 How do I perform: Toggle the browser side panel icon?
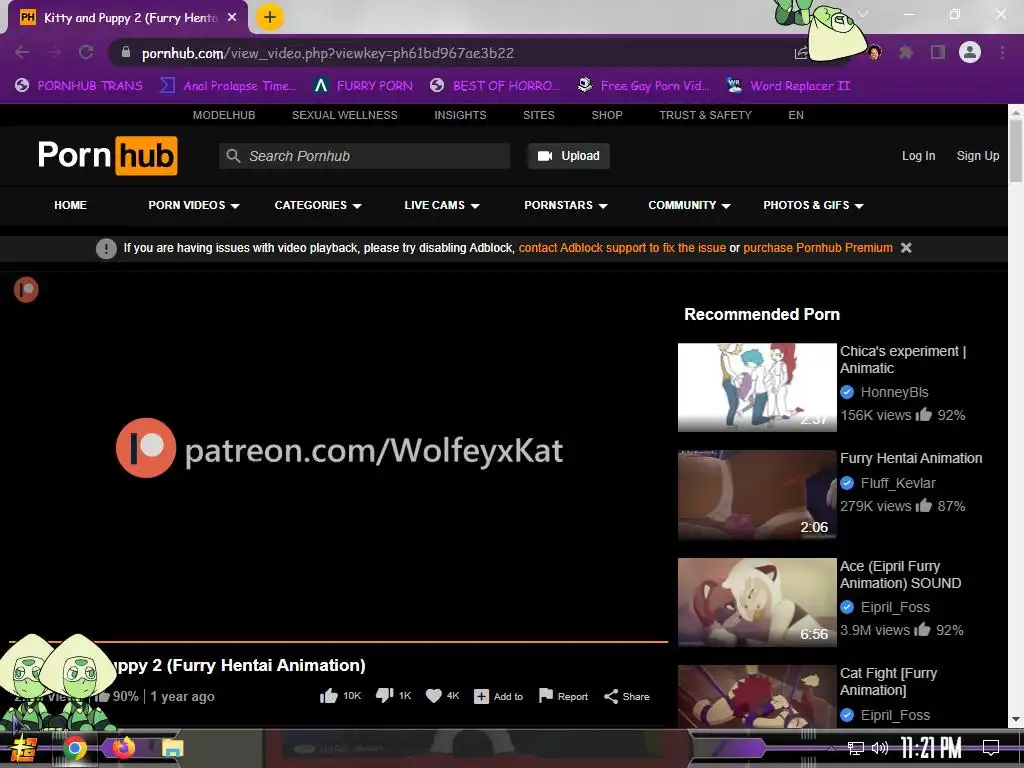tap(938, 52)
